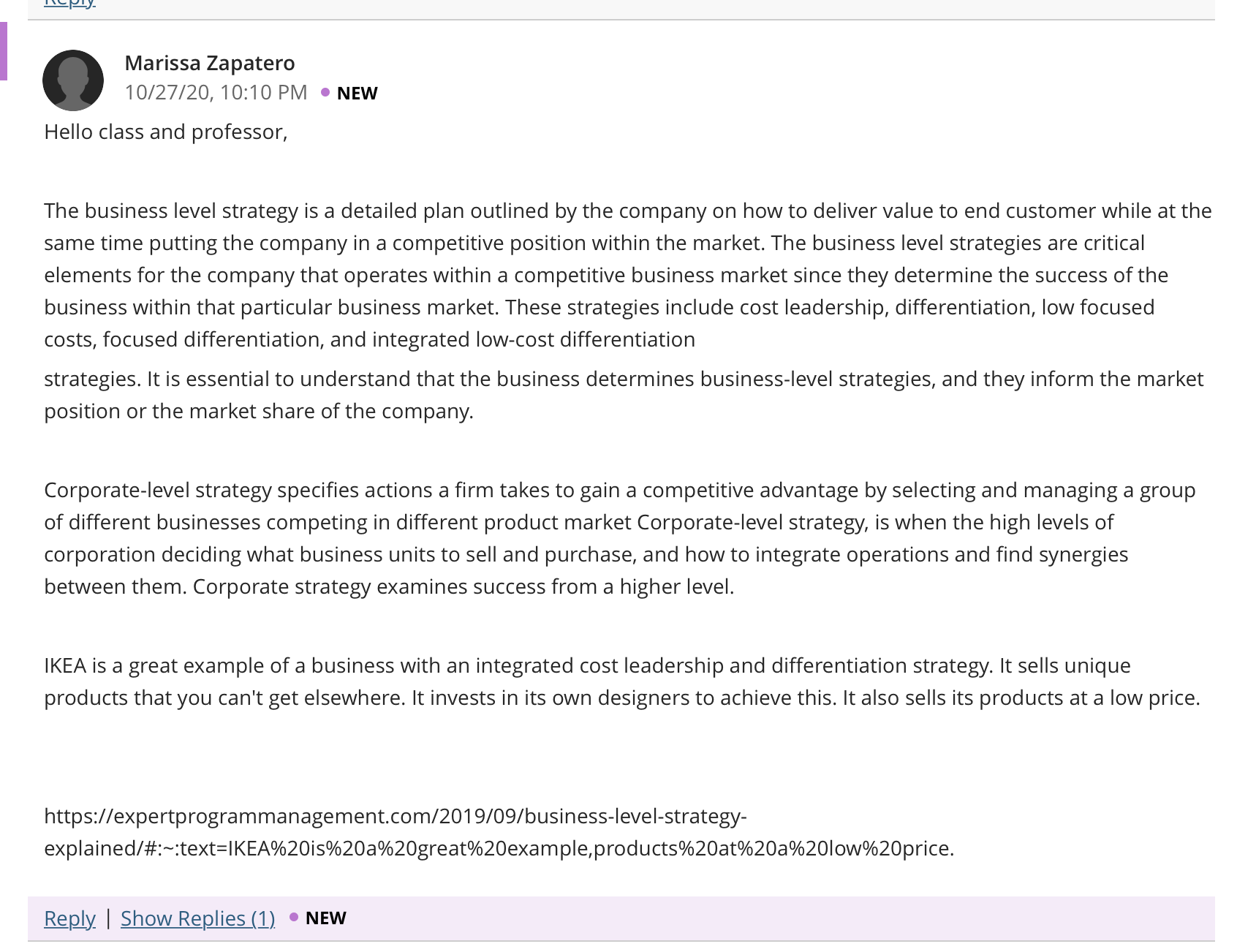Click the partially visible Reply link above the avatar
This screenshot has width=1237, height=952.
click(69, 4)
